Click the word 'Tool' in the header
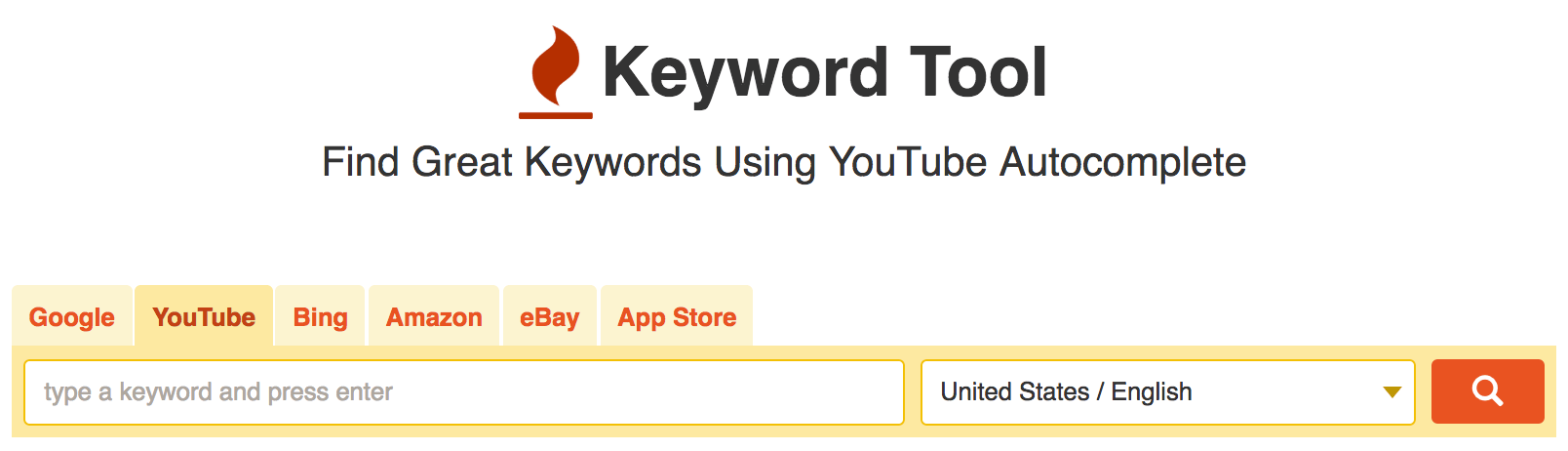This screenshot has width=1568, height=451. (x=978, y=73)
